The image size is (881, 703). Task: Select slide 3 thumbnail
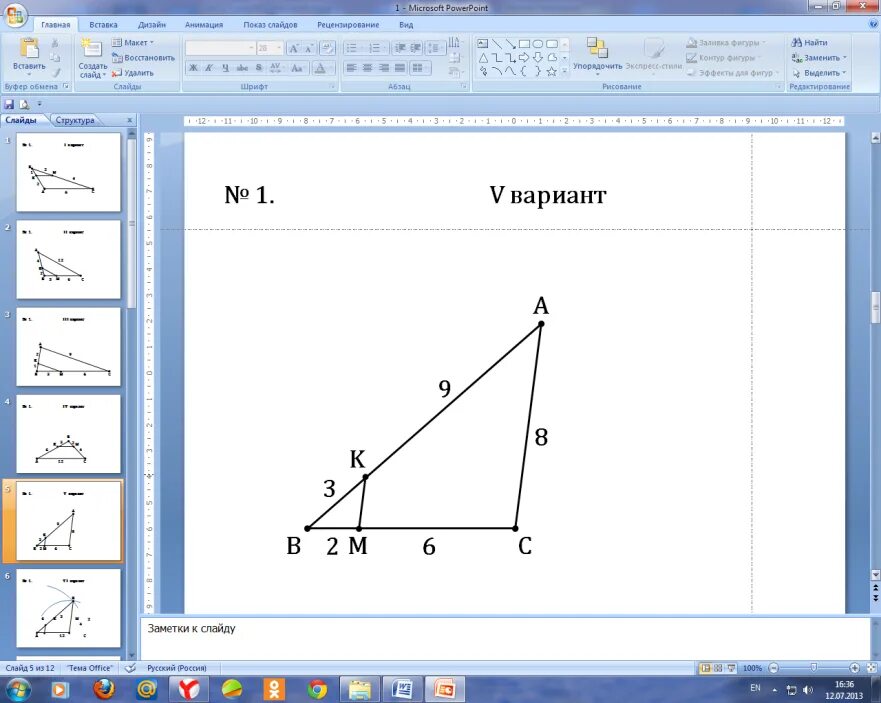click(69, 347)
